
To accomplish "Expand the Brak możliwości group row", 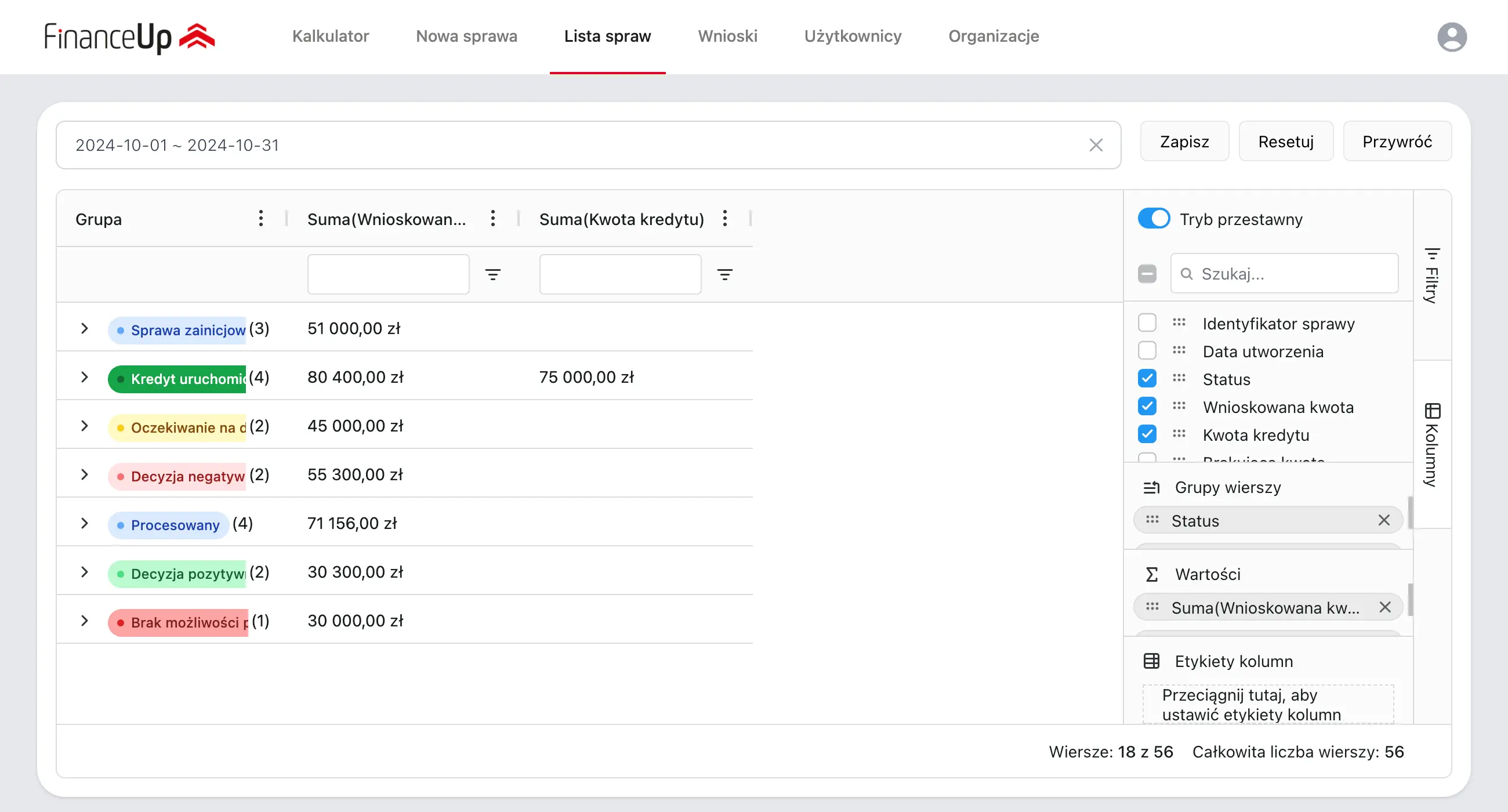I will [84, 621].
